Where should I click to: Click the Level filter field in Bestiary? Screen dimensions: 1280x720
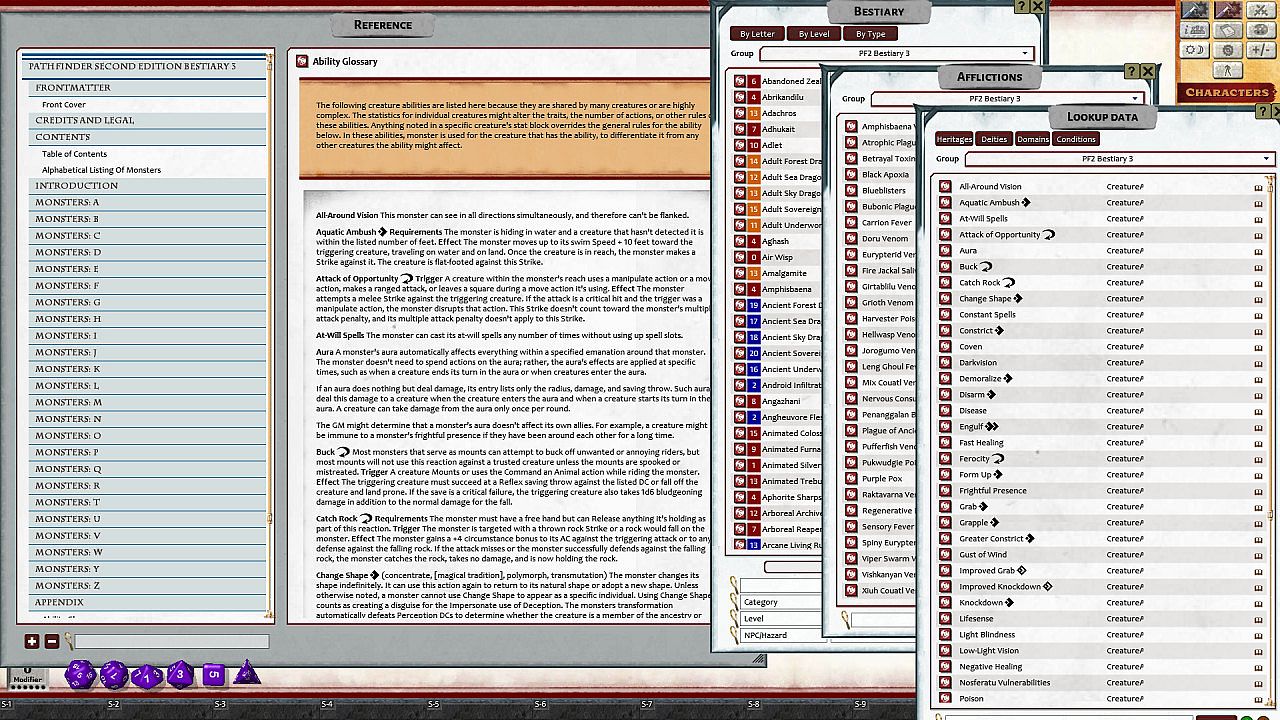click(780, 619)
